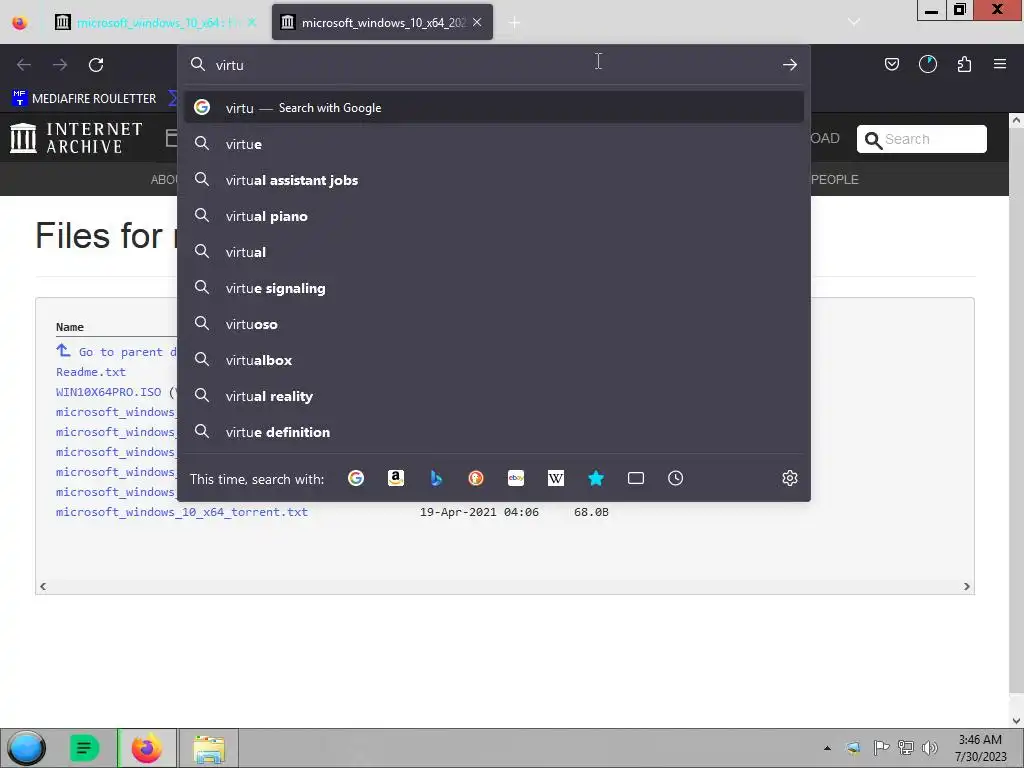This screenshot has width=1024, height=768.
Task: Open the Extensions puzzle icon
Action: click(964, 64)
